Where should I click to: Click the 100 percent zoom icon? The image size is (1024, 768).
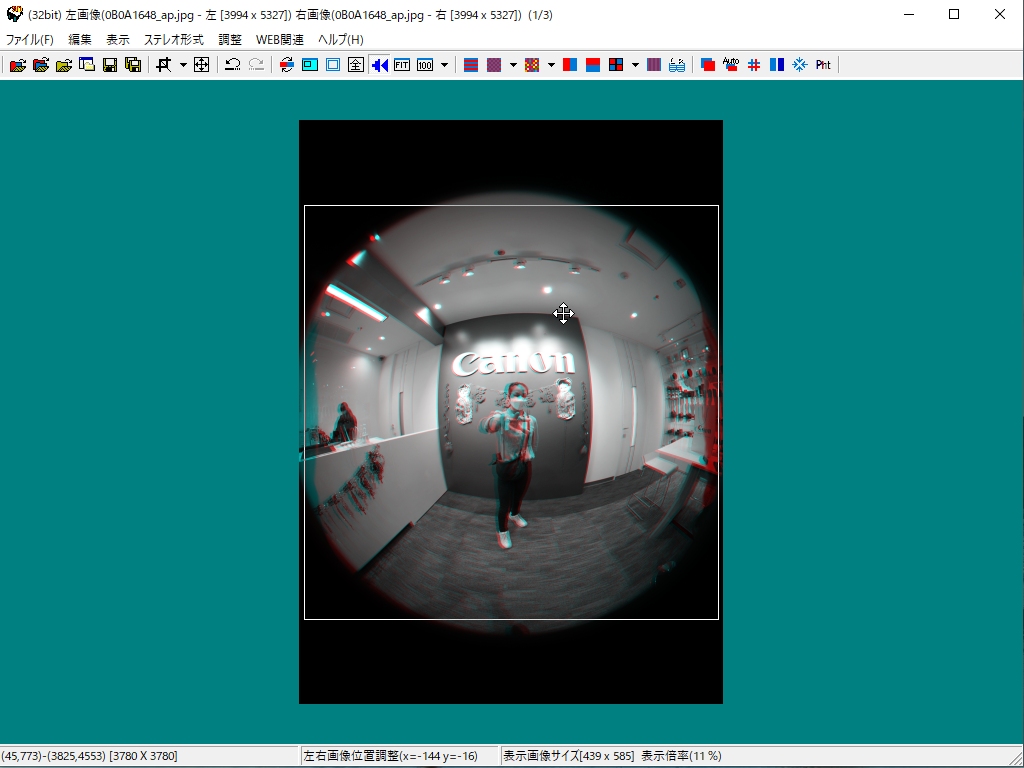click(x=425, y=65)
